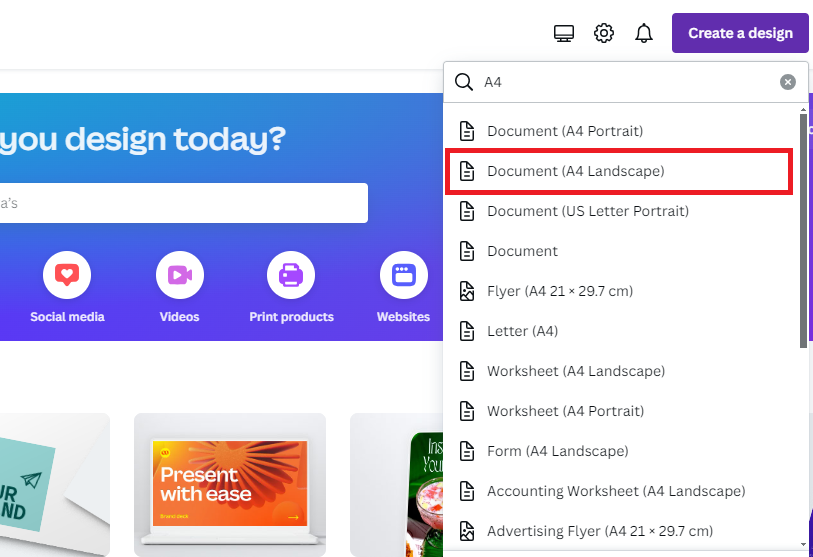Click the dropdown list scrollbar thumb

coord(803,231)
